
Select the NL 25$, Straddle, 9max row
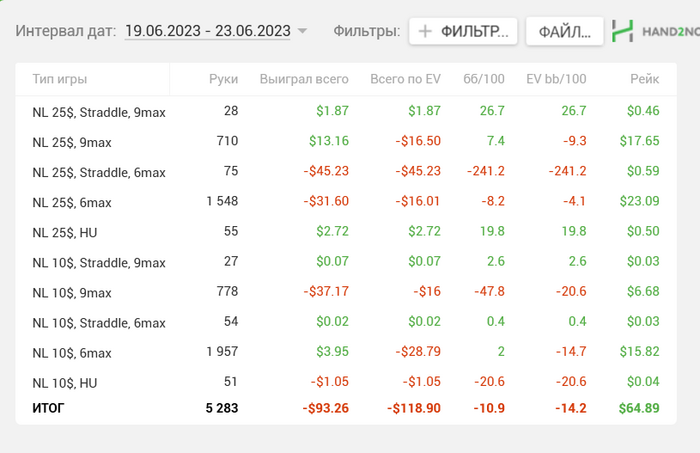tap(99, 112)
